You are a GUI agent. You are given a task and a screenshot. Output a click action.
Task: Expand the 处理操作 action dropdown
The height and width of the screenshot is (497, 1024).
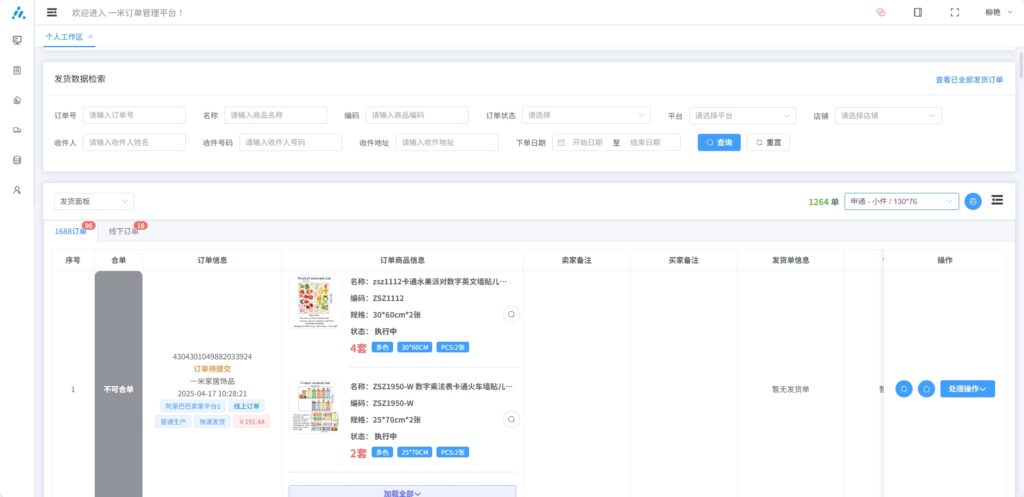(x=967, y=389)
